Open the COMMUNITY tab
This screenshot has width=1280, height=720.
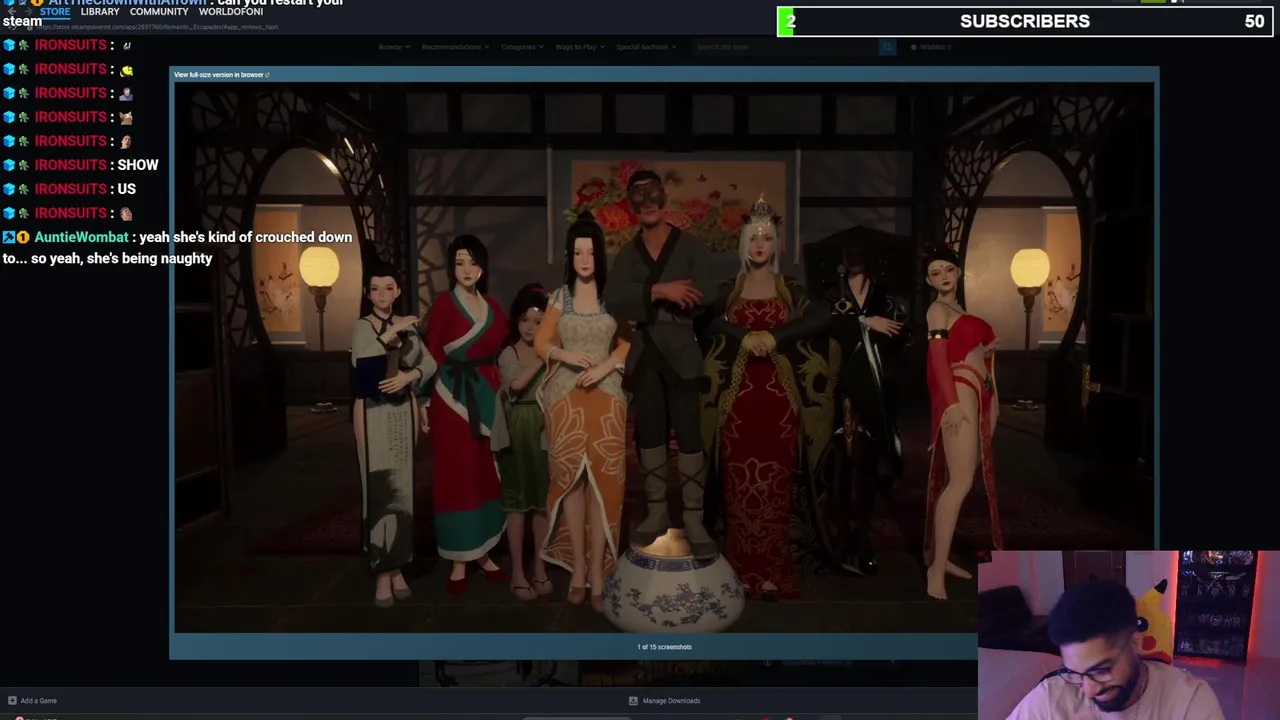159,12
